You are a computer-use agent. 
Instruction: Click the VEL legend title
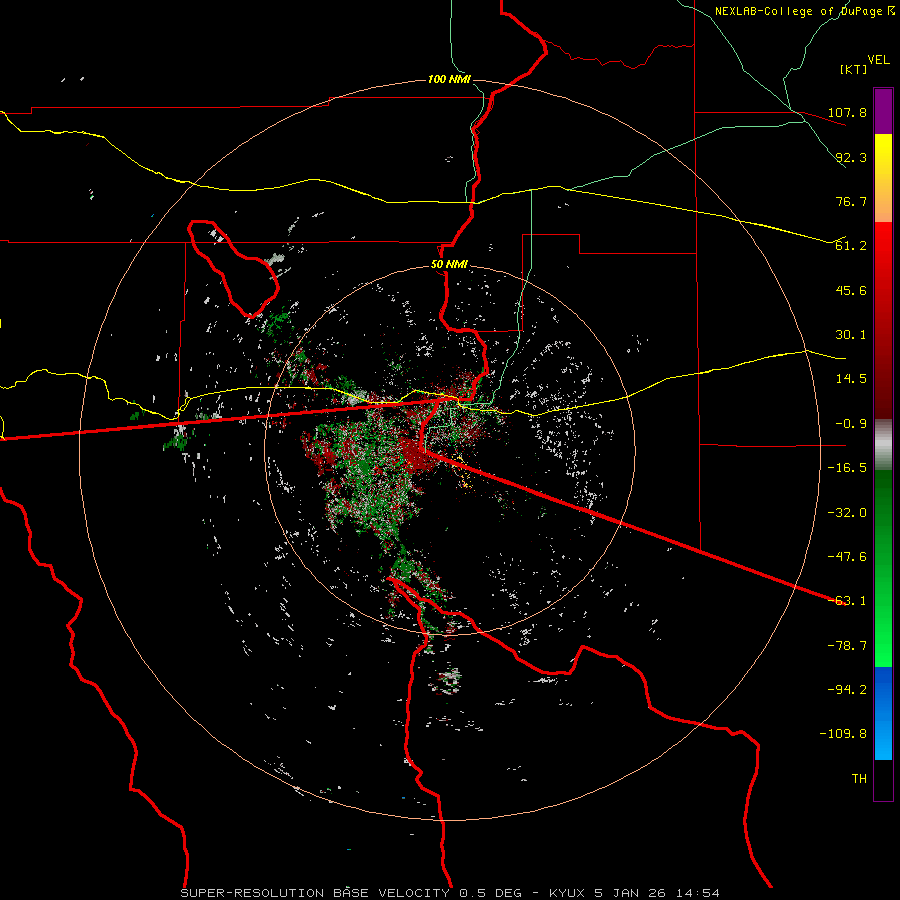tap(878, 59)
